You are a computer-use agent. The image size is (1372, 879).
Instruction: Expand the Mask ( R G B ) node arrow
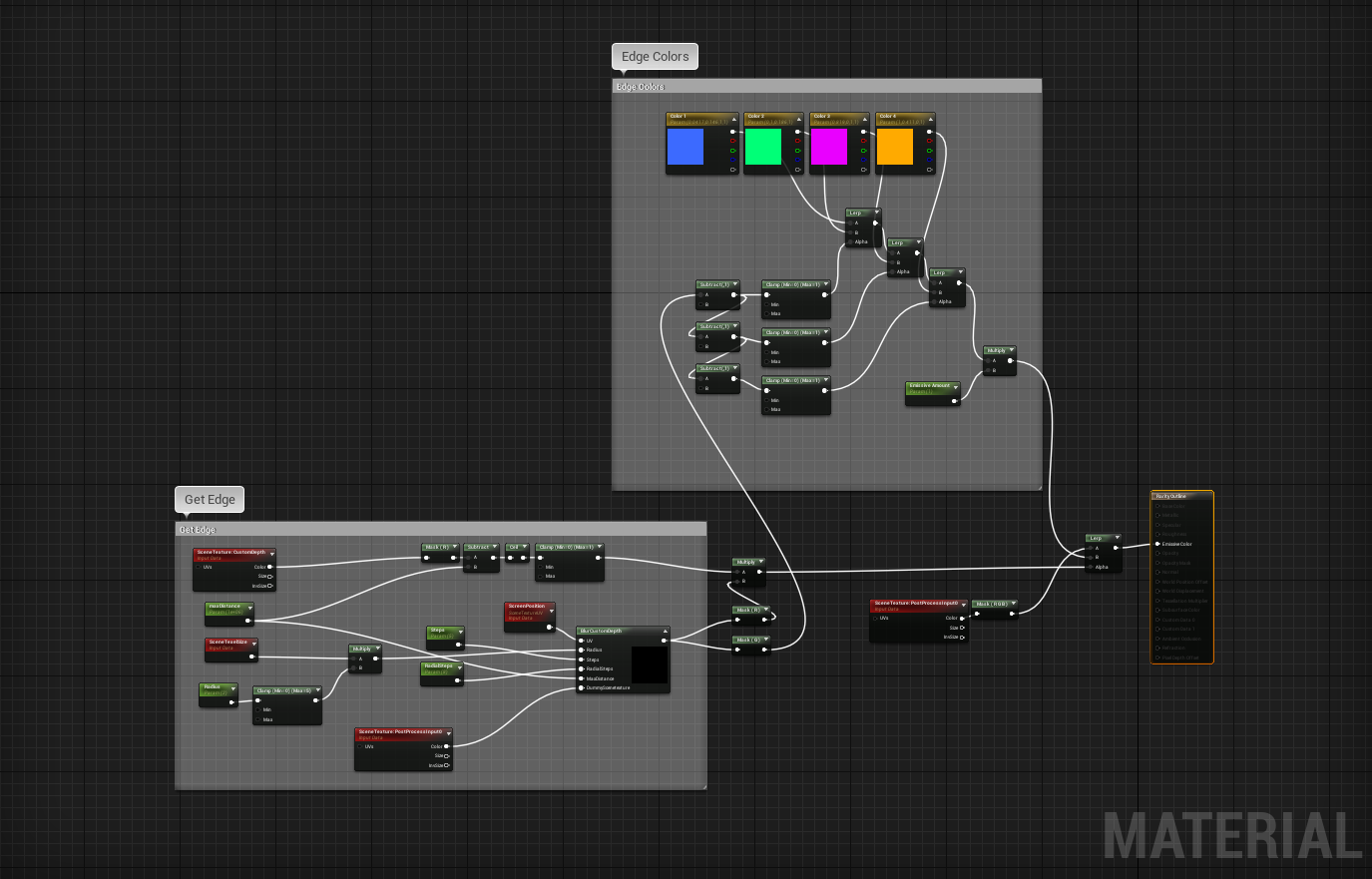(1014, 604)
